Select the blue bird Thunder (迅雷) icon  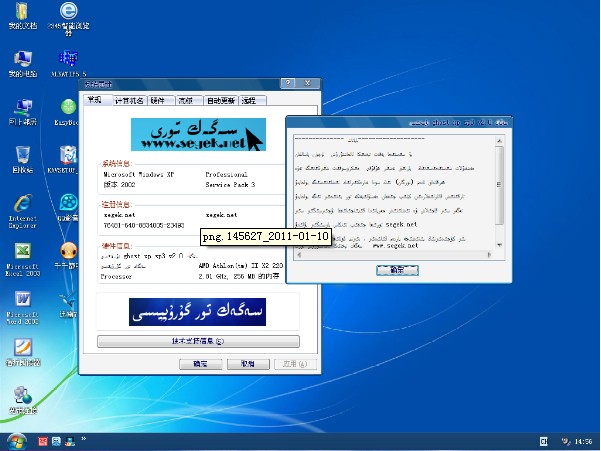(68, 305)
